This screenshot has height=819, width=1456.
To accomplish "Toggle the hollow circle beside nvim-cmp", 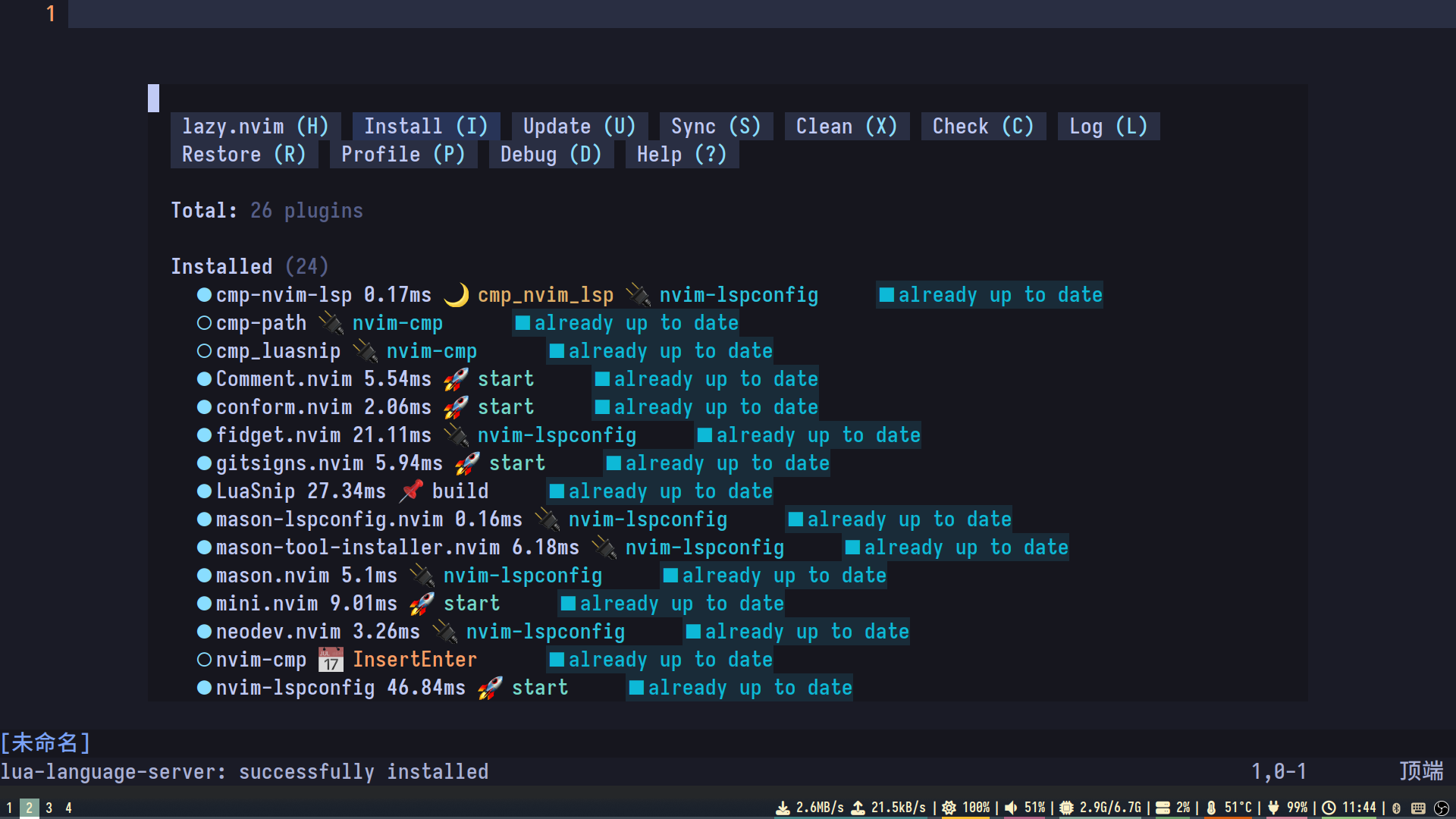I will [x=204, y=660].
